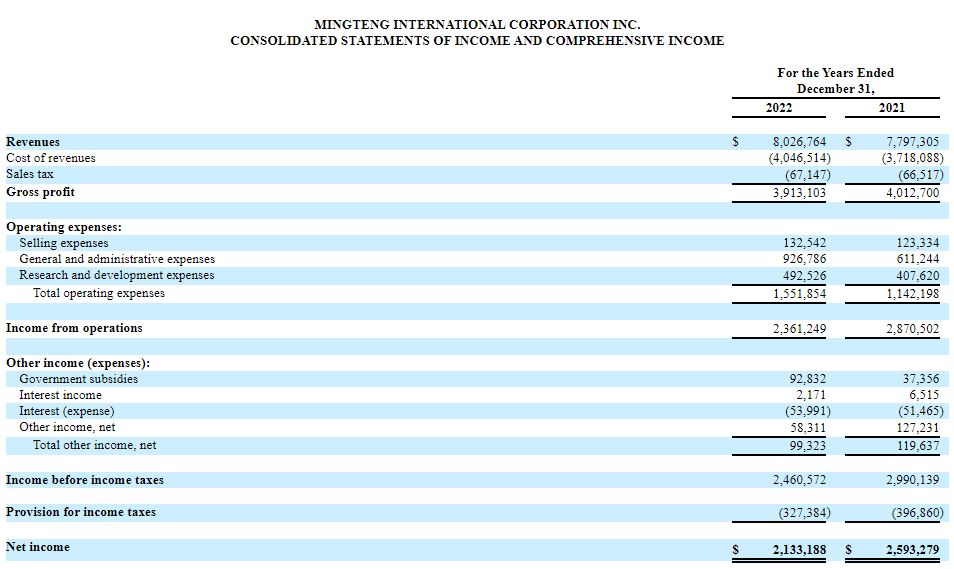Click G&A expenses value 611,244
Image resolution: width=954 pixels, height=569 pixels.
click(x=917, y=259)
